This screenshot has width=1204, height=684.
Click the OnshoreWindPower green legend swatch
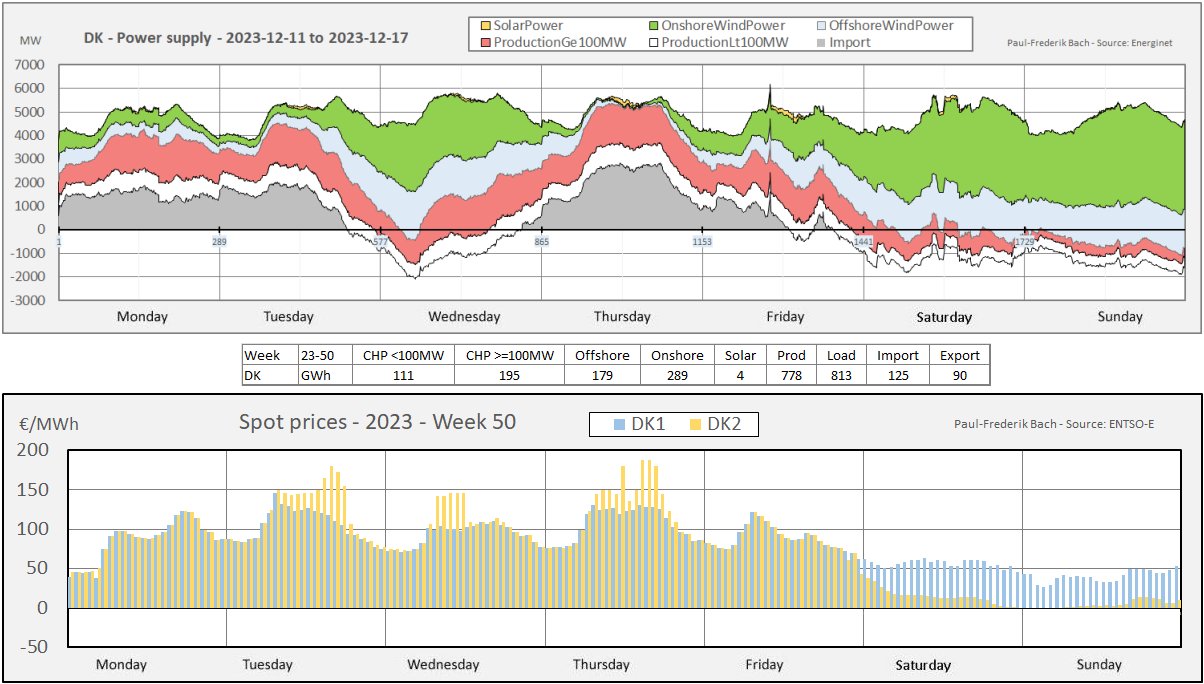[x=655, y=25]
